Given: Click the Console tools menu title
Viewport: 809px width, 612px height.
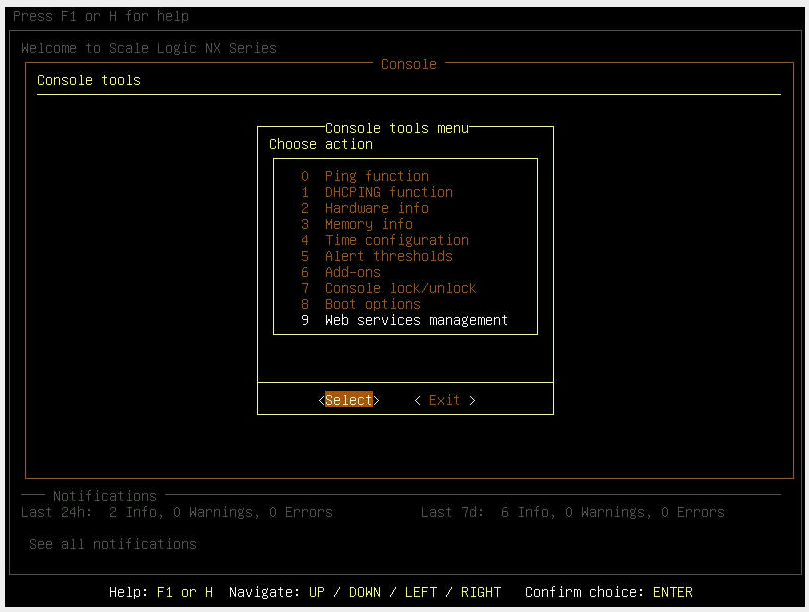Looking at the screenshot, I should click(x=397, y=128).
